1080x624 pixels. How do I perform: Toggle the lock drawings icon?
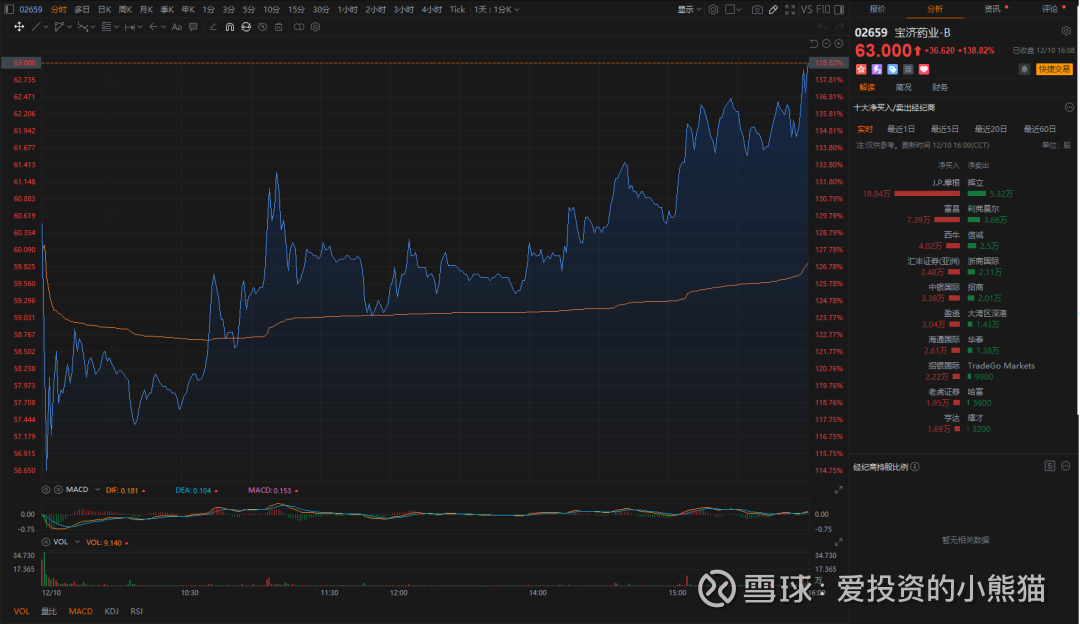click(x=246, y=27)
